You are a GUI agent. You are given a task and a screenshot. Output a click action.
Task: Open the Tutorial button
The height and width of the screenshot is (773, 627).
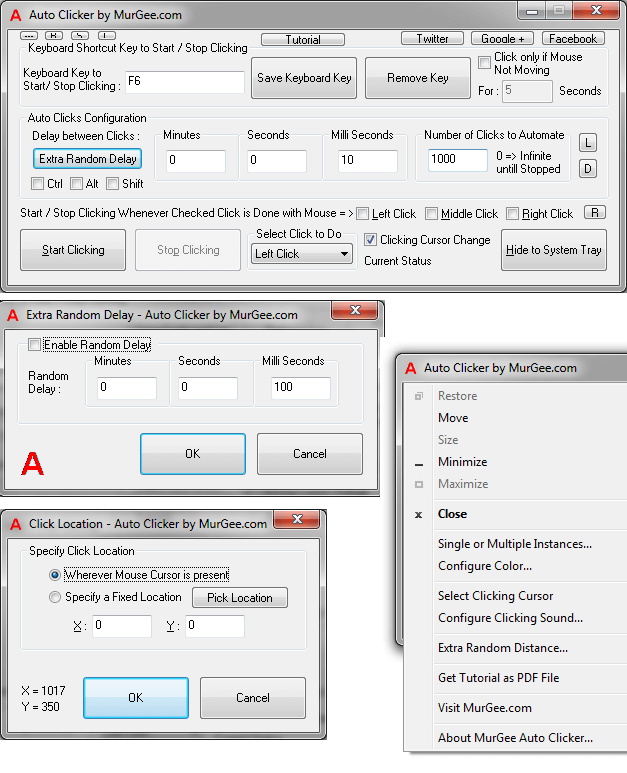coord(303,39)
